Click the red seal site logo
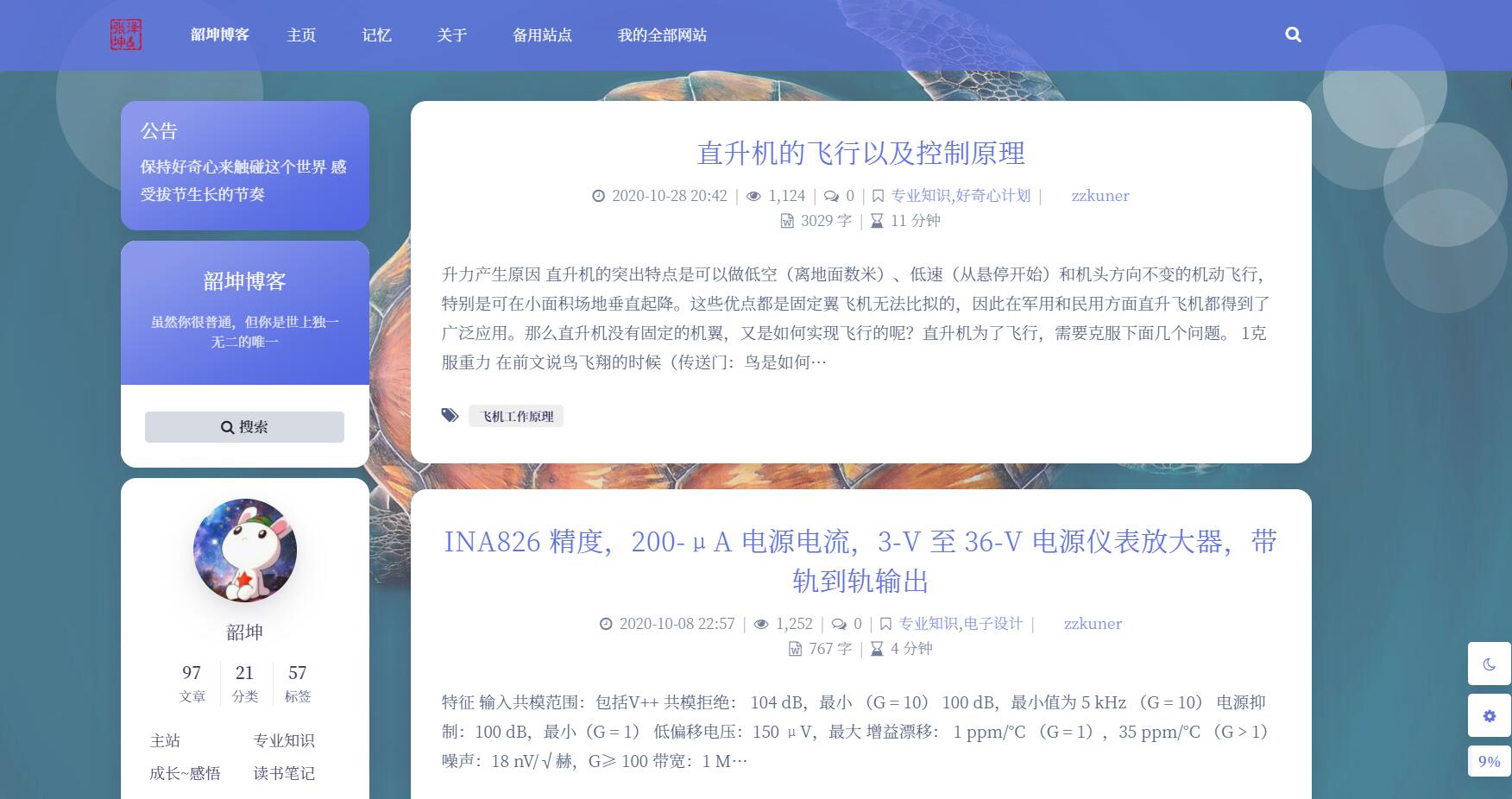 [x=126, y=35]
